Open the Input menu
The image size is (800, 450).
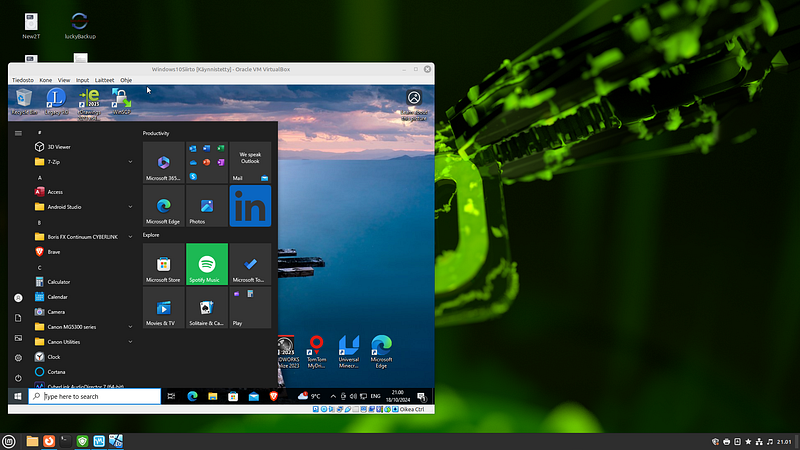[x=82, y=80]
